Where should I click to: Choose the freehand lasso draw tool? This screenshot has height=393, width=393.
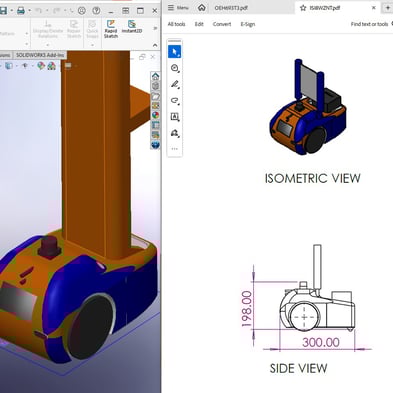click(175, 100)
